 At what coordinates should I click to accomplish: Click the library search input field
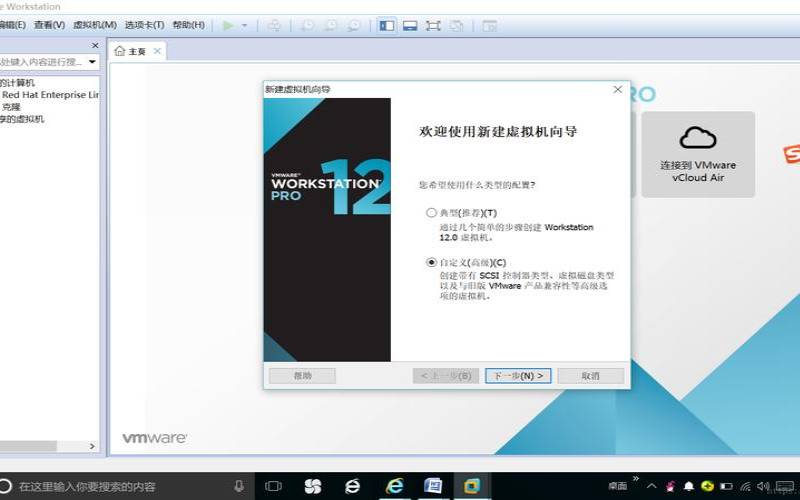43,62
